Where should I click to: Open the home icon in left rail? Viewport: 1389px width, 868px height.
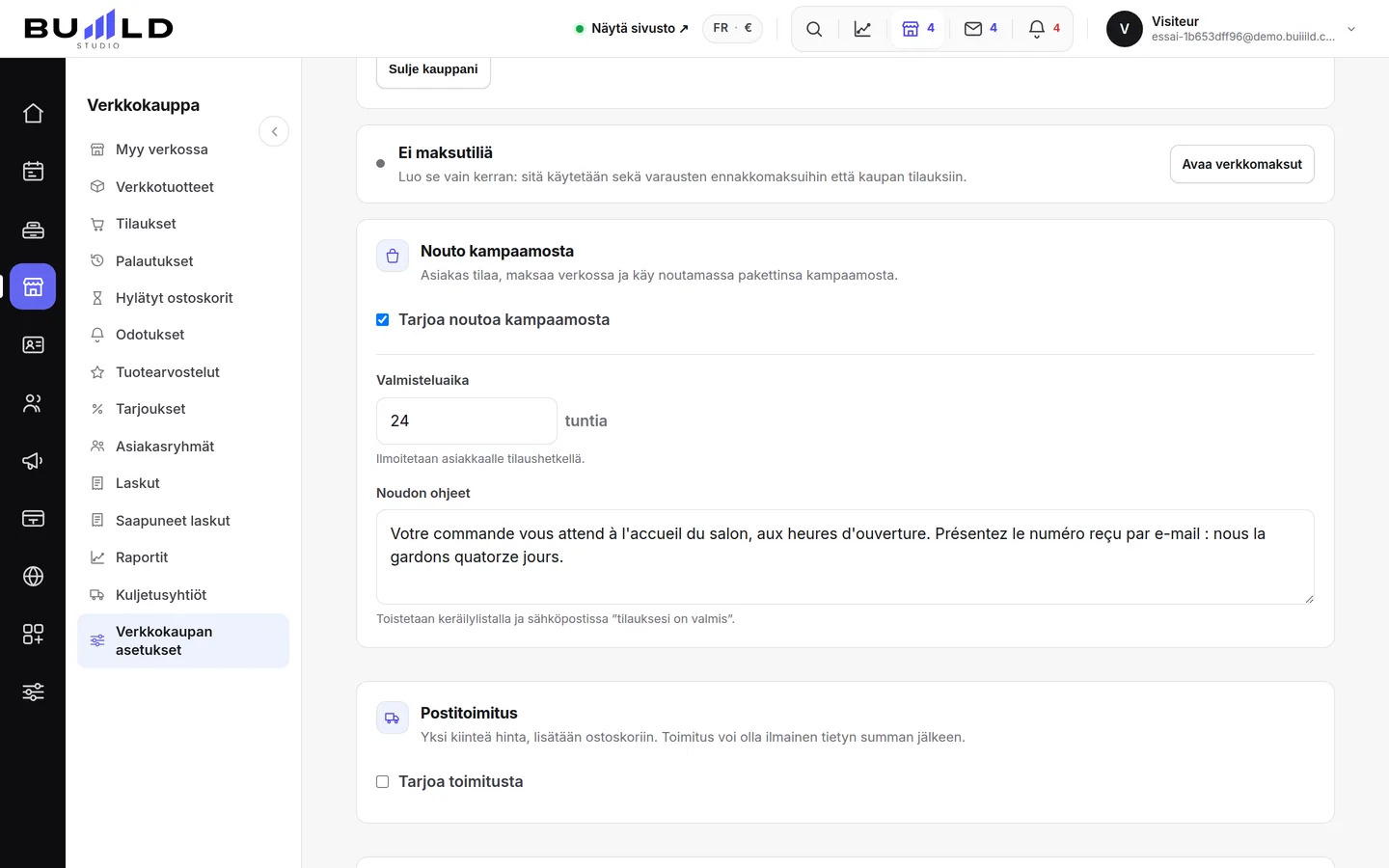click(x=33, y=114)
